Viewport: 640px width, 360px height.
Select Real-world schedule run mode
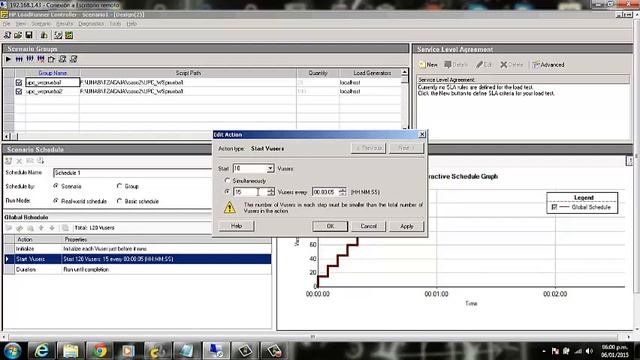point(56,201)
